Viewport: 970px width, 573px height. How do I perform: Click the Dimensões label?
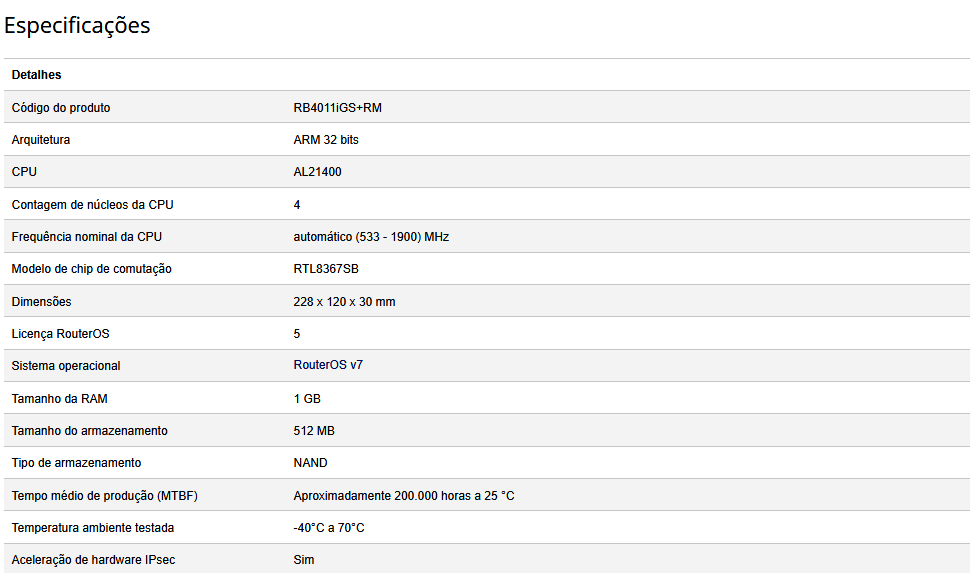(x=41, y=302)
